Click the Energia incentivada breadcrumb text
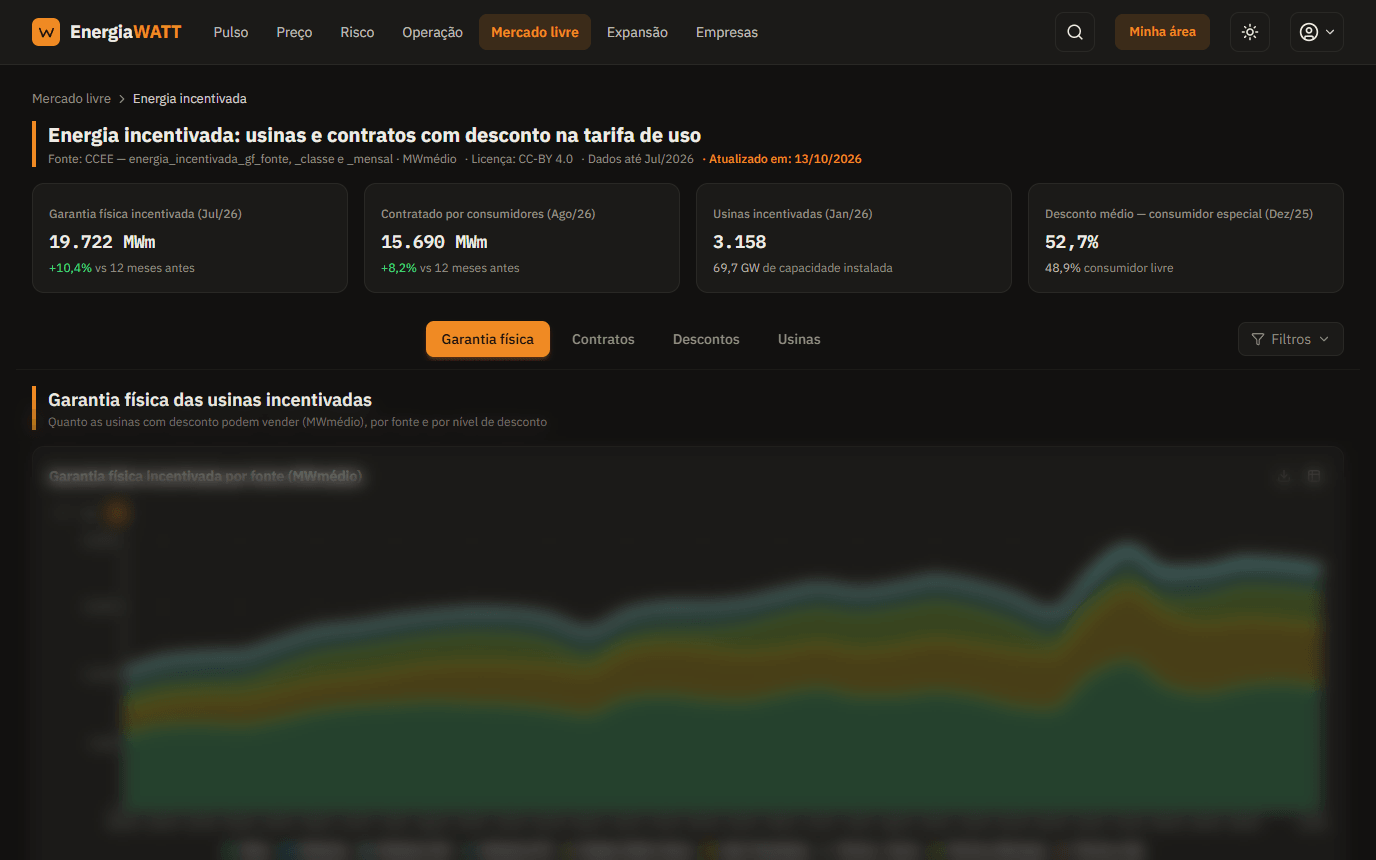The height and width of the screenshot is (860, 1376). click(190, 98)
